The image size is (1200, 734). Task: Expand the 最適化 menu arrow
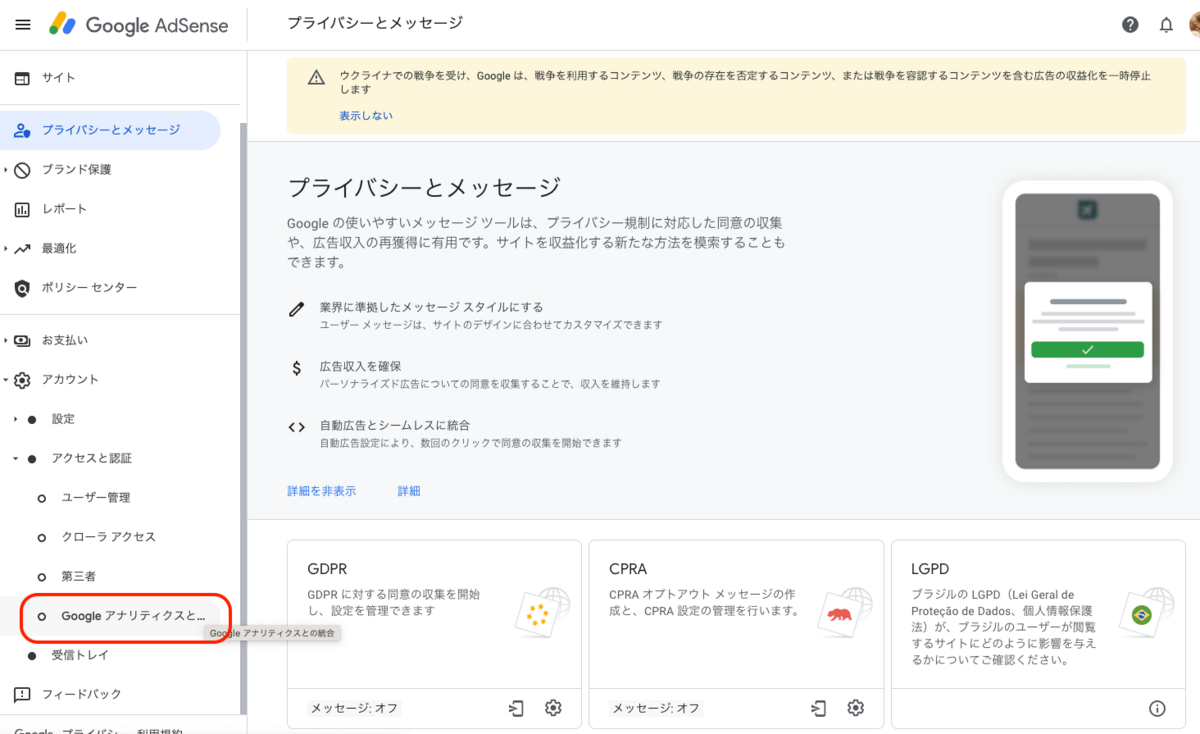5,249
